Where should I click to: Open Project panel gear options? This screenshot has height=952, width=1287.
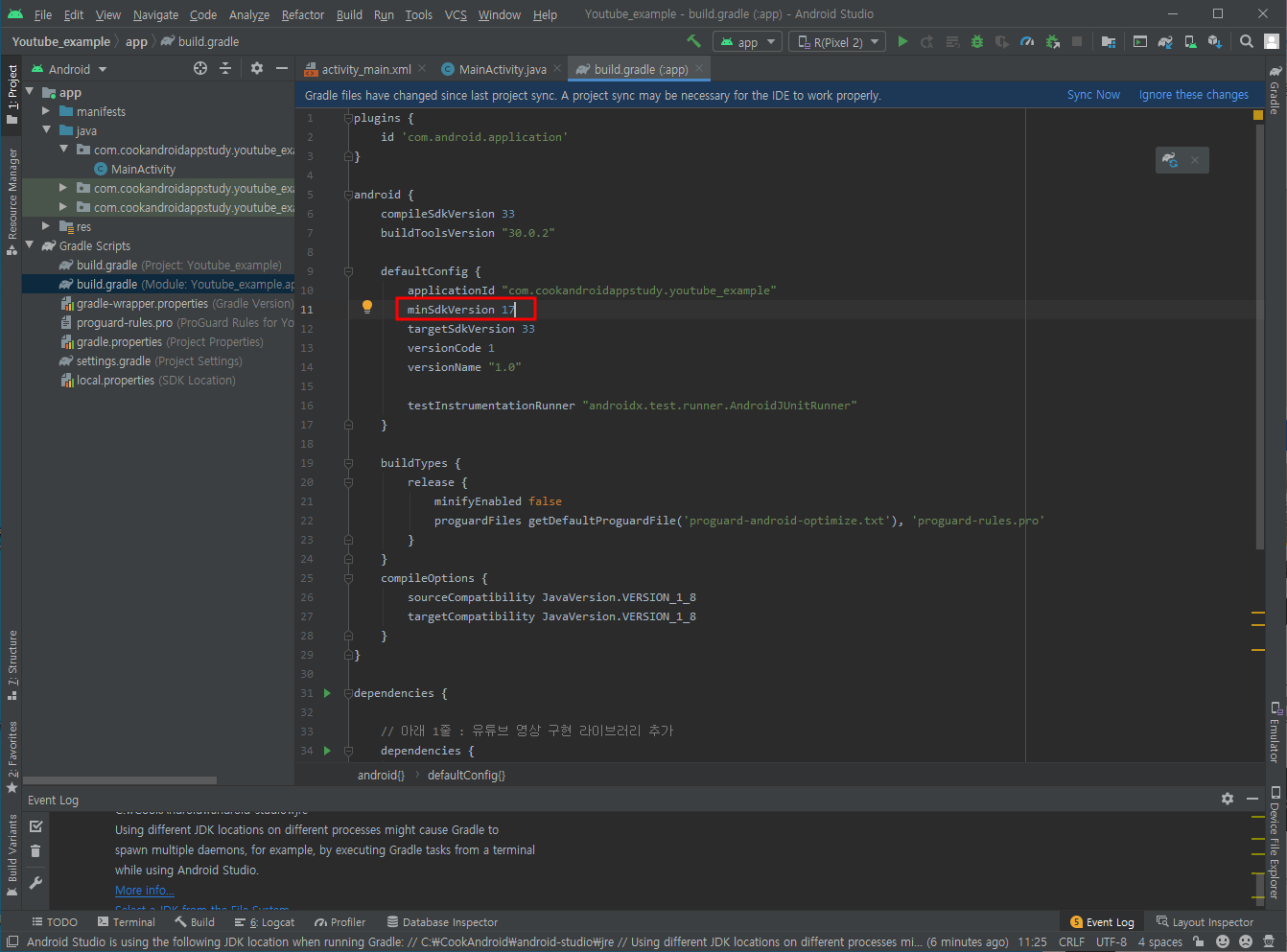coord(256,68)
